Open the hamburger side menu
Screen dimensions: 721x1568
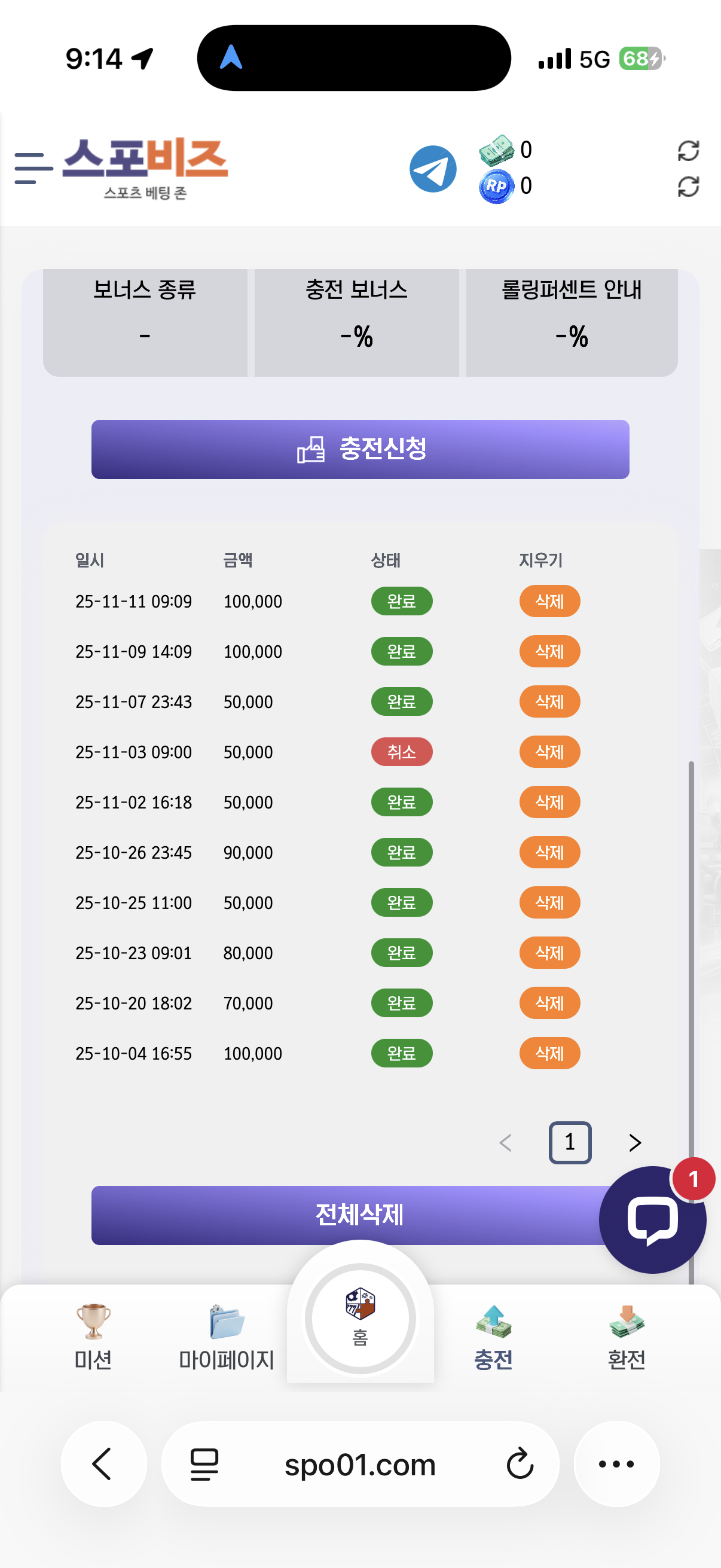33,169
